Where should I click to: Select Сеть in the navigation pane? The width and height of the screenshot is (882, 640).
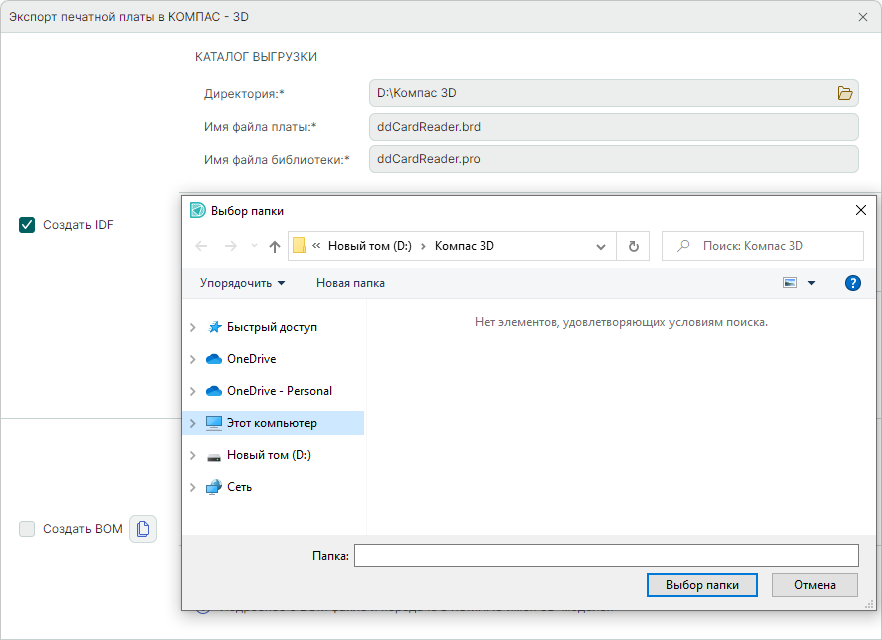[239, 487]
